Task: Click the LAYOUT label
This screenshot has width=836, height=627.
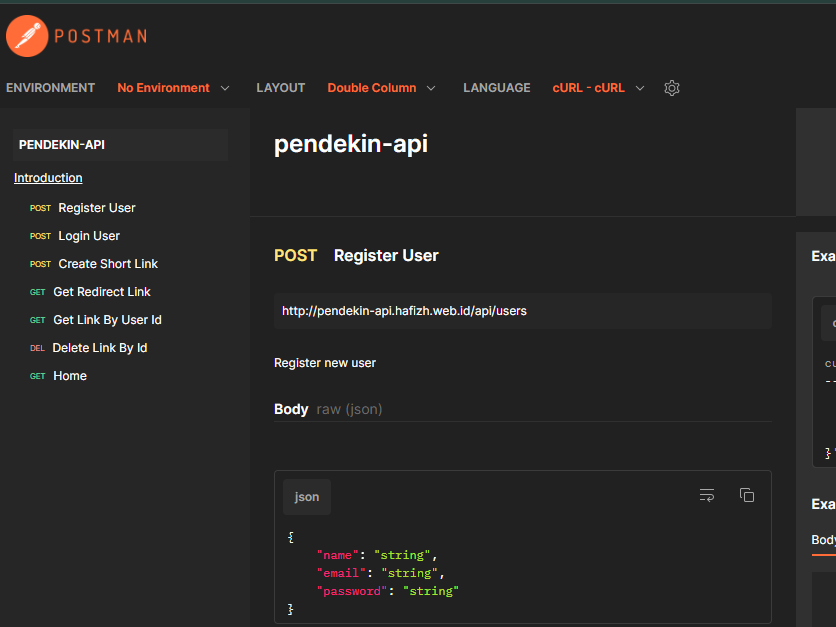Action: pos(280,88)
